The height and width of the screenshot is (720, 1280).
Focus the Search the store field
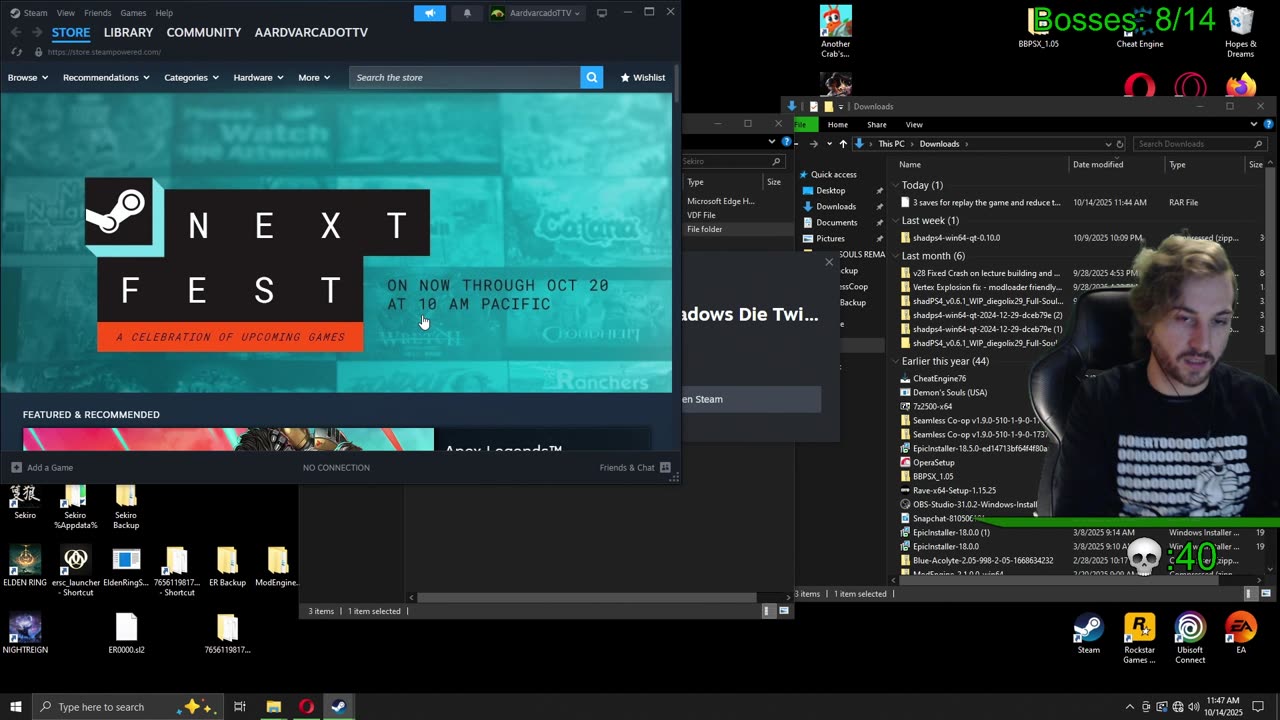(464, 77)
